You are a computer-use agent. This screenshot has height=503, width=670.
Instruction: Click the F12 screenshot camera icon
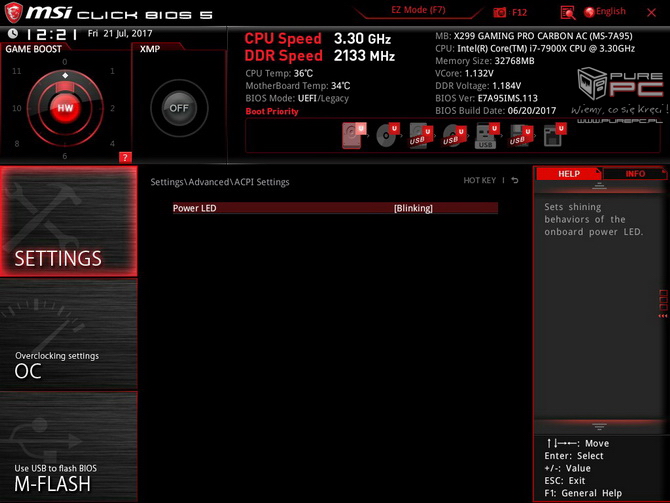point(500,12)
